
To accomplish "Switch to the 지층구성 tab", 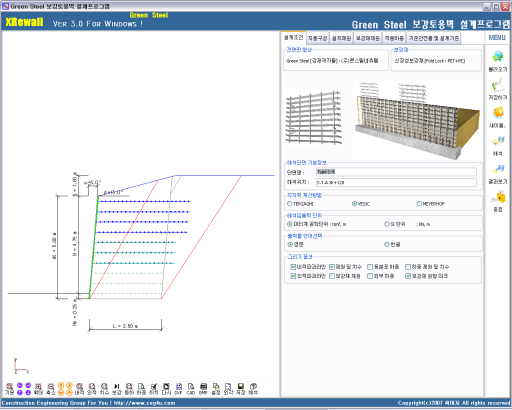I will coord(317,38).
